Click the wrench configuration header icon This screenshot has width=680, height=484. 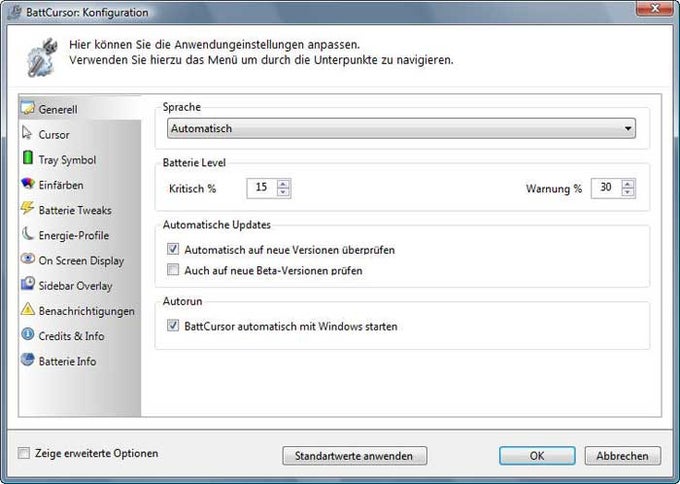click(42, 58)
